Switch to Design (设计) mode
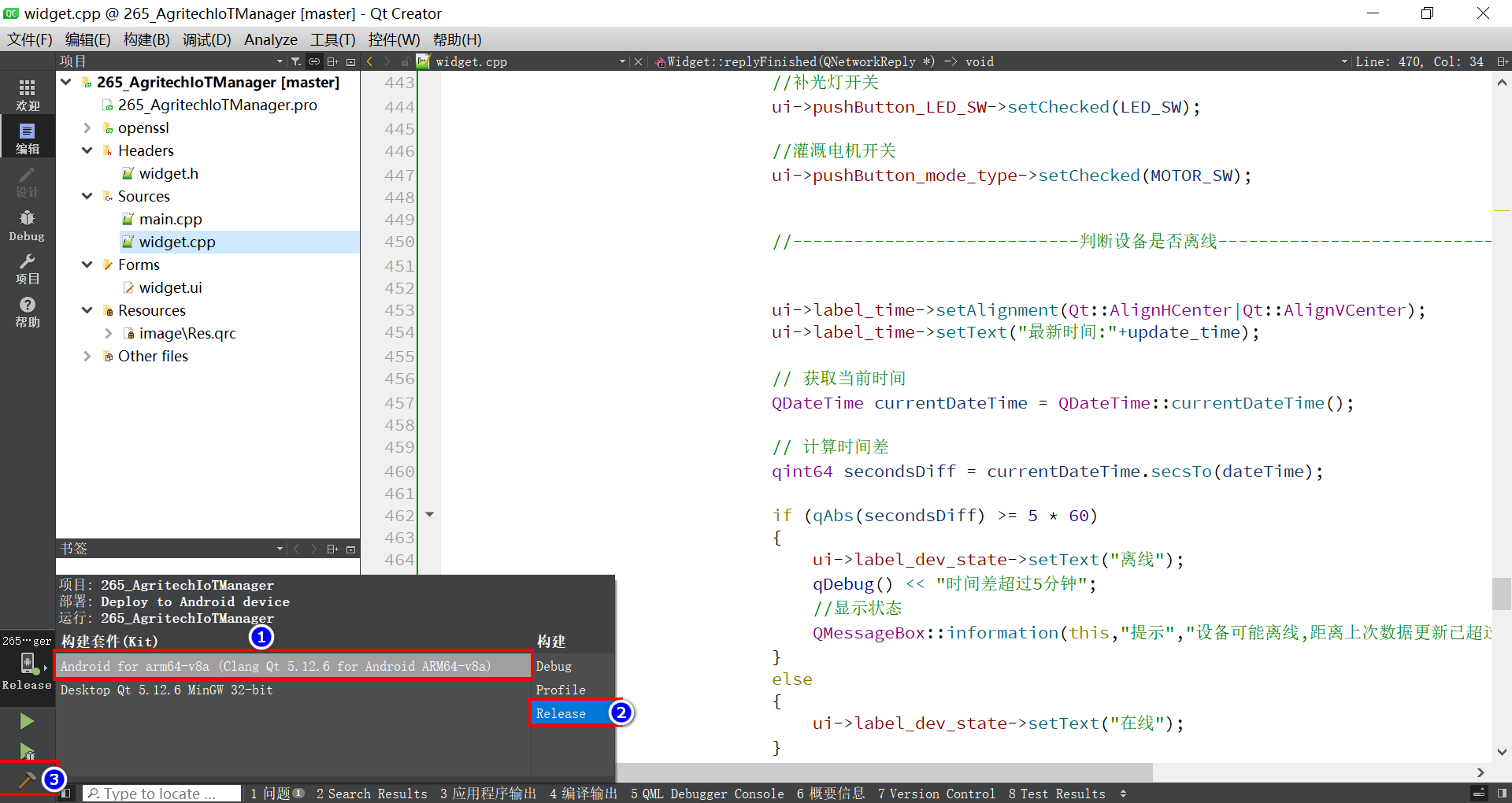Viewport: 1512px width, 803px height. click(x=27, y=183)
